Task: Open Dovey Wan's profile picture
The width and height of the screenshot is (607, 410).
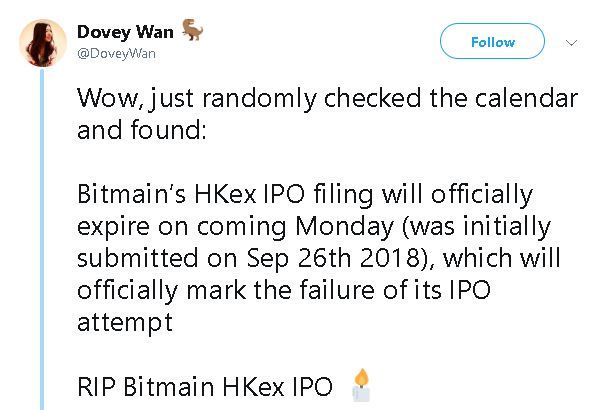Action: point(40,43)
